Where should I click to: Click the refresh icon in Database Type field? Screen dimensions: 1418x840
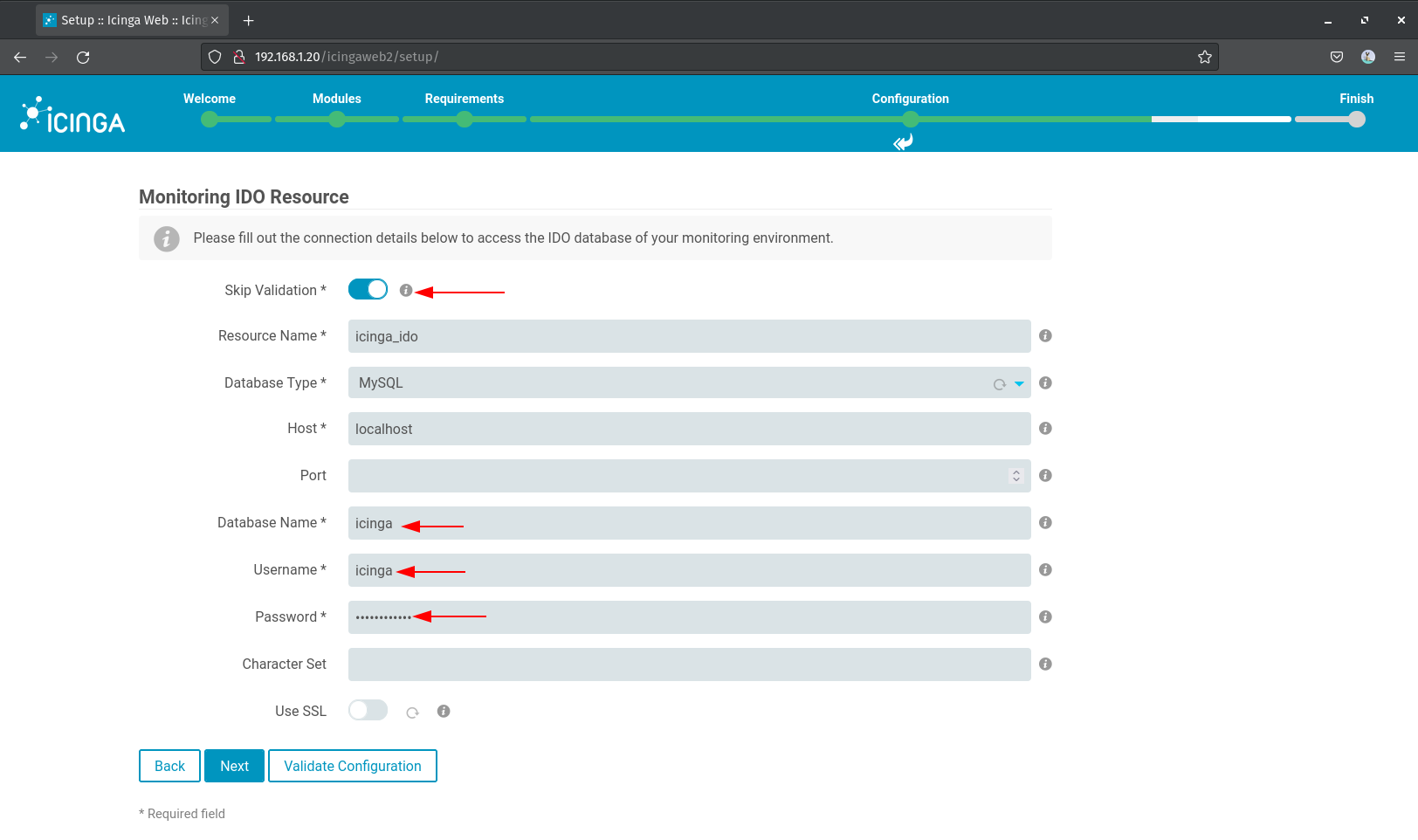(x=1000, y=384)
